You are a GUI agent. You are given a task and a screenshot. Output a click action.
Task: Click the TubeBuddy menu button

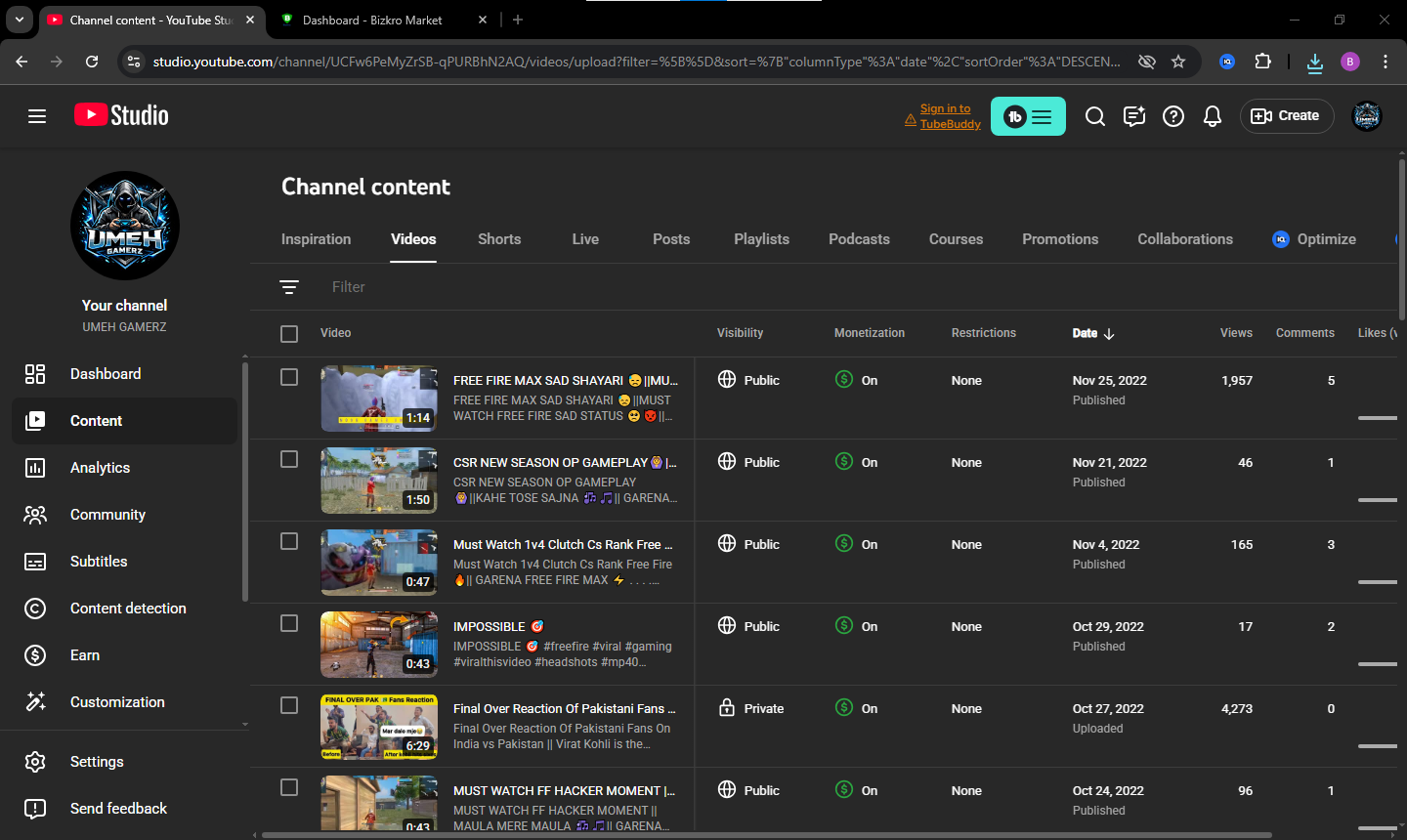pos(1028,116)
